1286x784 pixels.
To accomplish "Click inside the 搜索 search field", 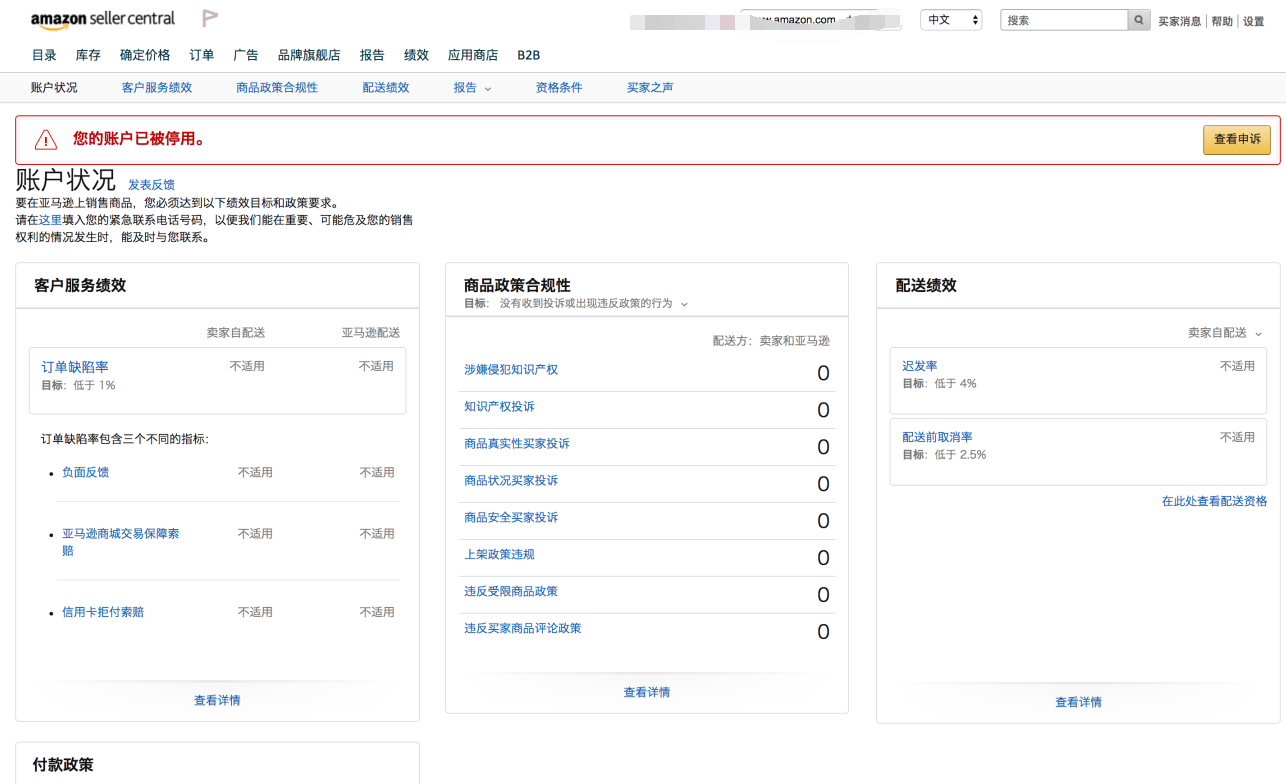I will coord(1064,20).
